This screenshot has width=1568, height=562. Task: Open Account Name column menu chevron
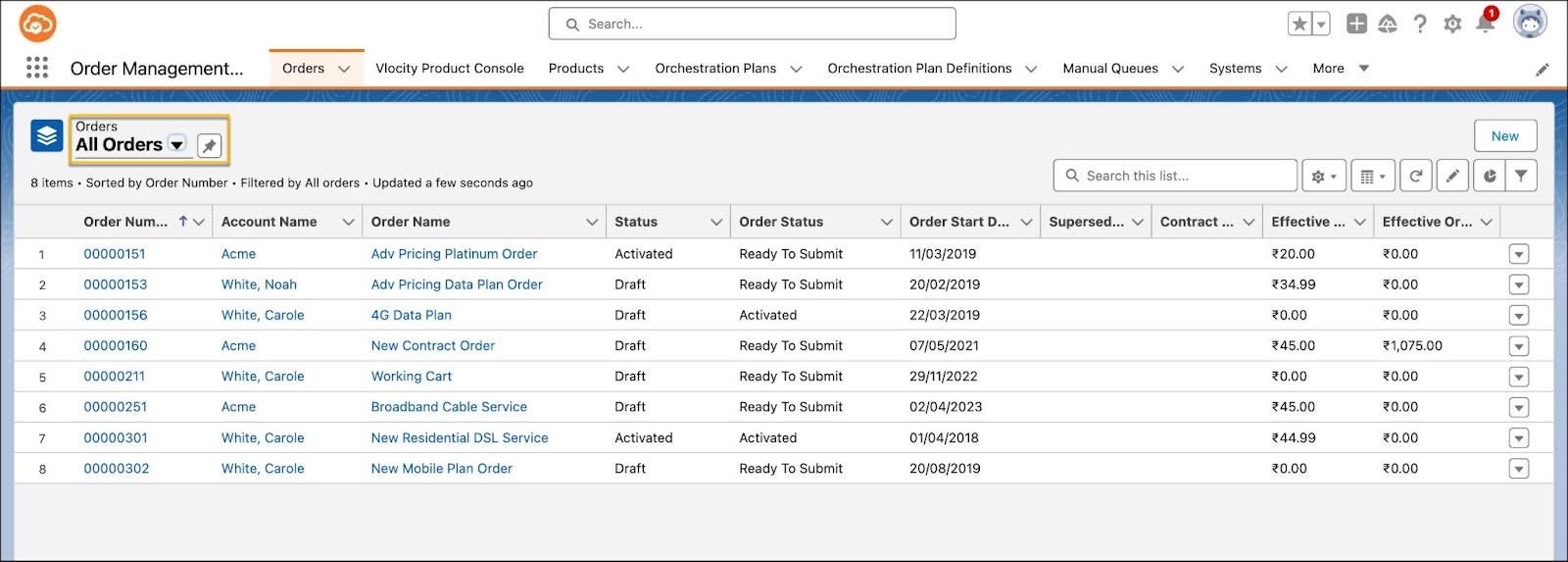pos(348,222)
